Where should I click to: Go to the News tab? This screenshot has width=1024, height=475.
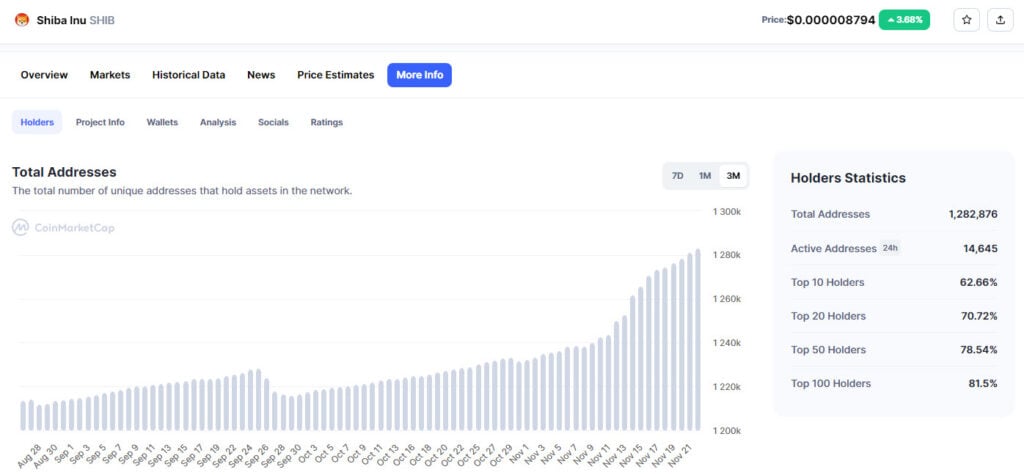pyautogui.click(x=261, y=75)
